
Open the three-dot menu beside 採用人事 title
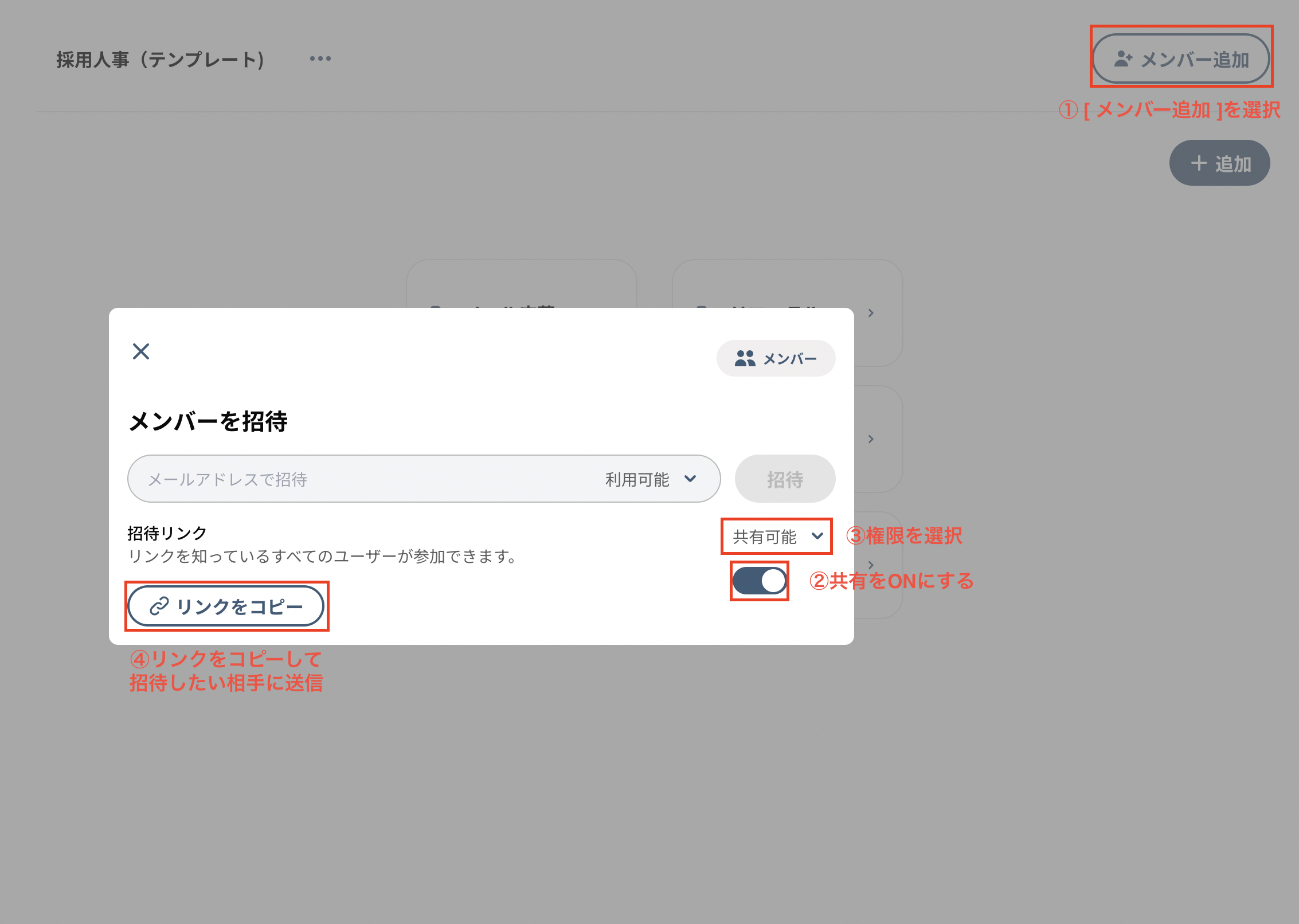320,59
